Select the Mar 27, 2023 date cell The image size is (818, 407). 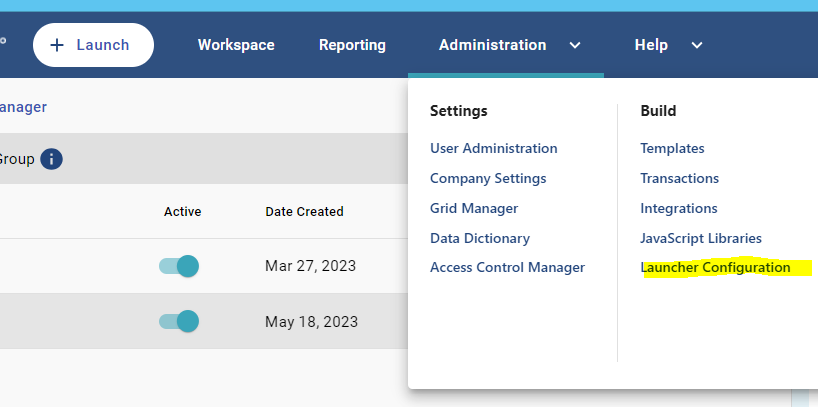(x=310, y=266)
